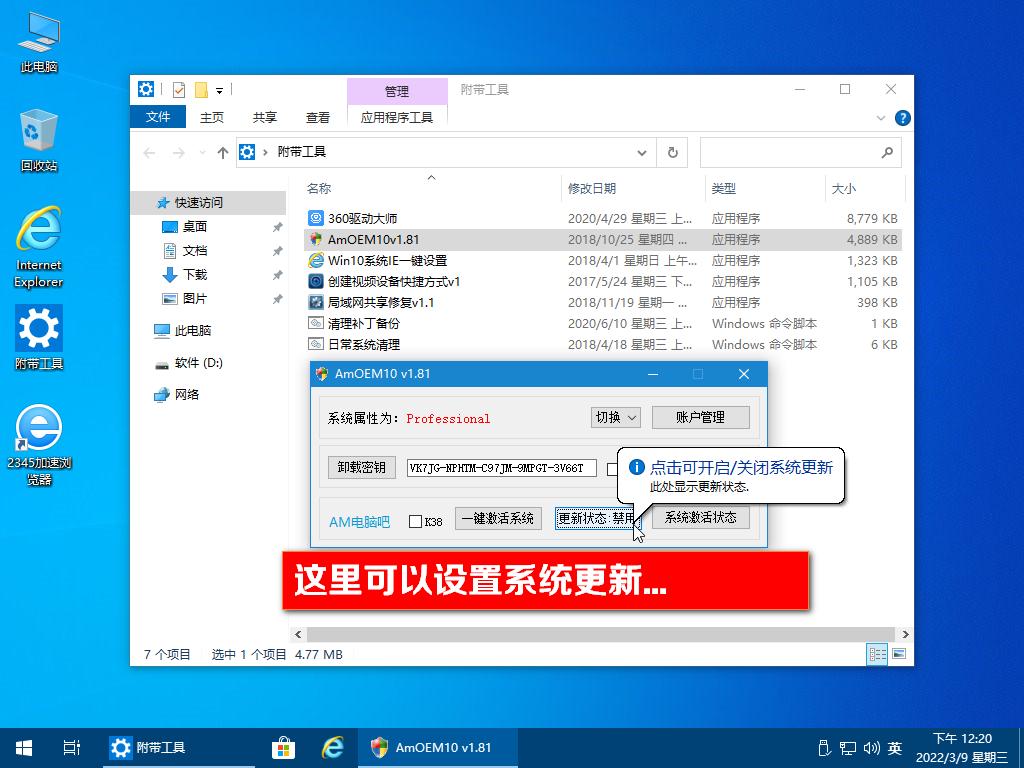Select the Internet Explorer desktop icon

[x=39, y=247]
